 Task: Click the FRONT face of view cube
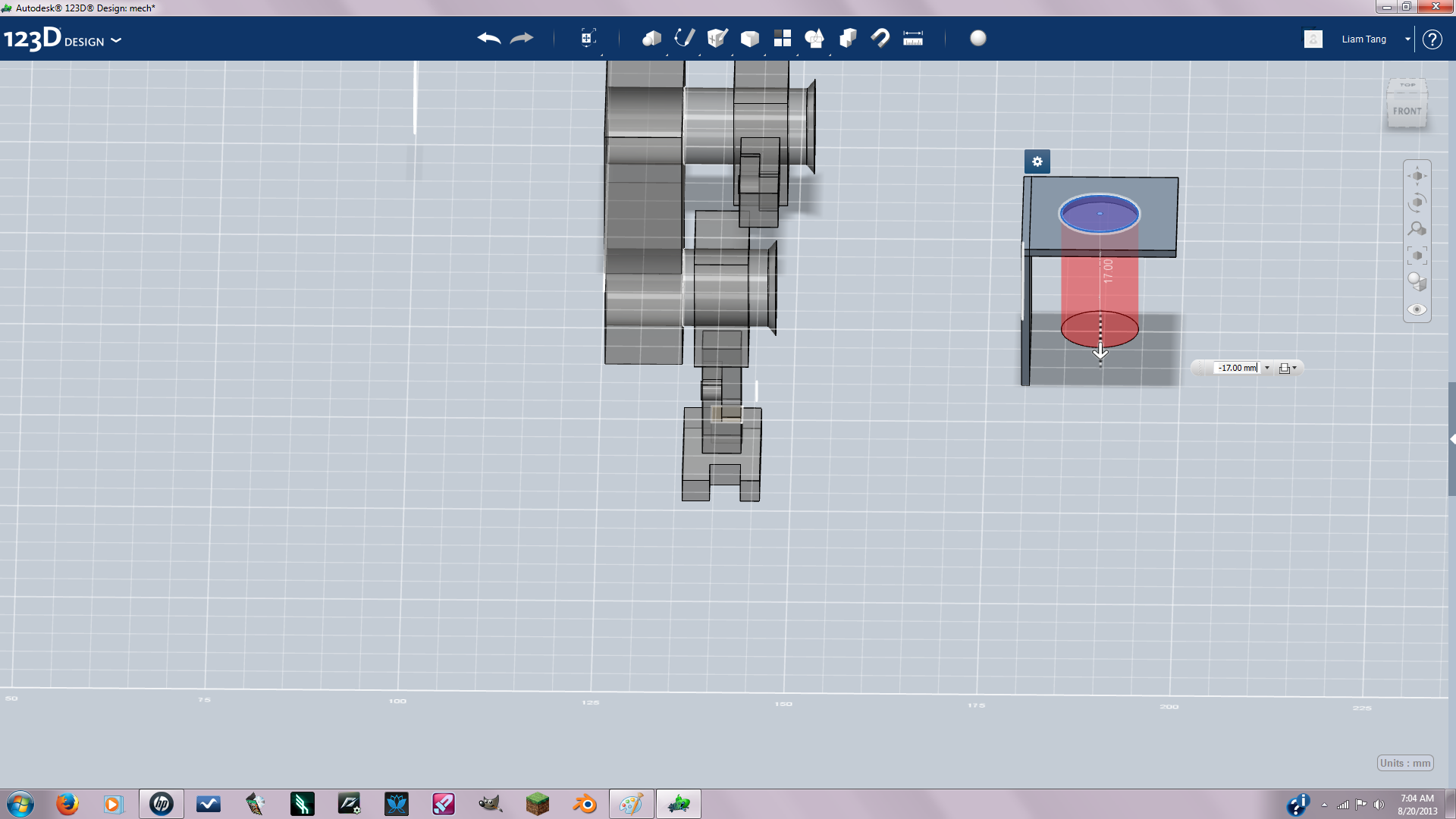[x=1407, y=111]
